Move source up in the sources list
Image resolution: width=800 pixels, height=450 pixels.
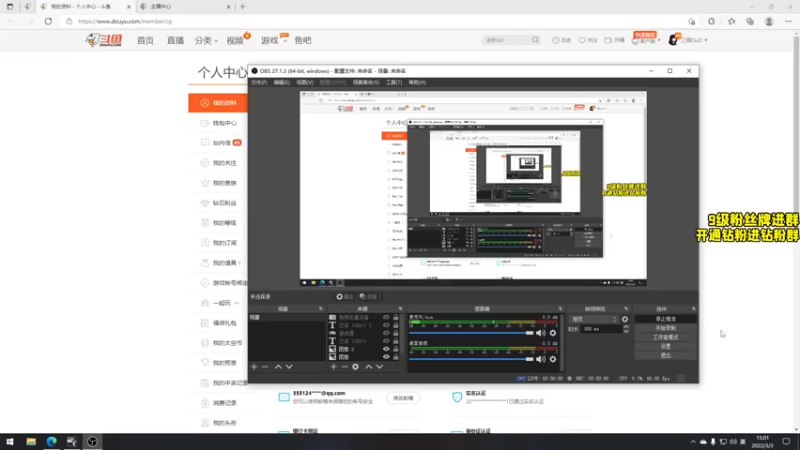pyautogui.click(x=368, y=366)
